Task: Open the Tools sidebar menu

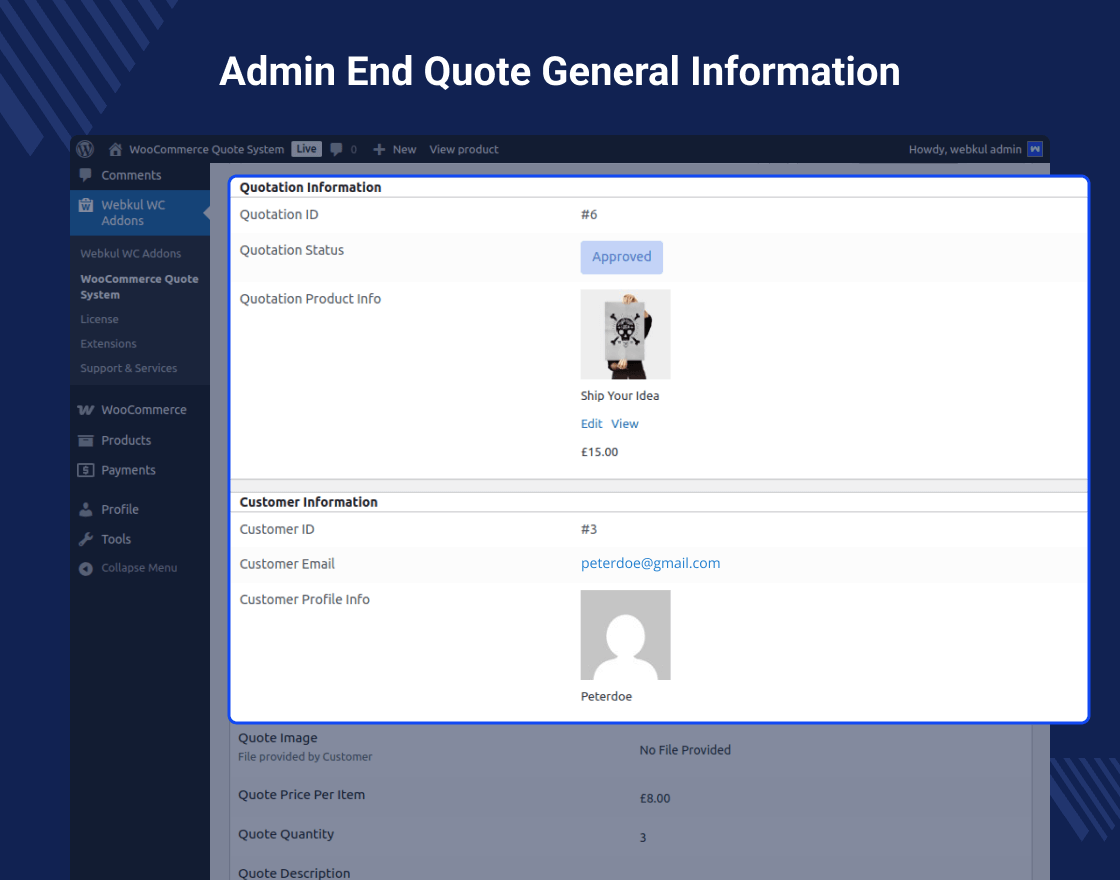Action: point(116,539)
